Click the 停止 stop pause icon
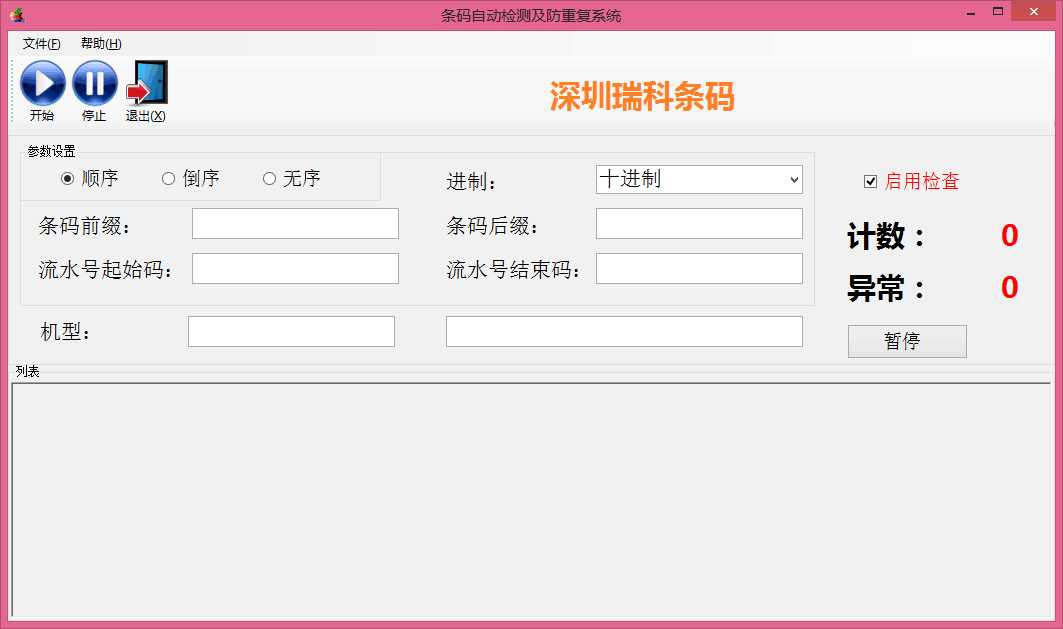Image resolution: width=1063 pixels, height=629 pixels. pos(95,83)
